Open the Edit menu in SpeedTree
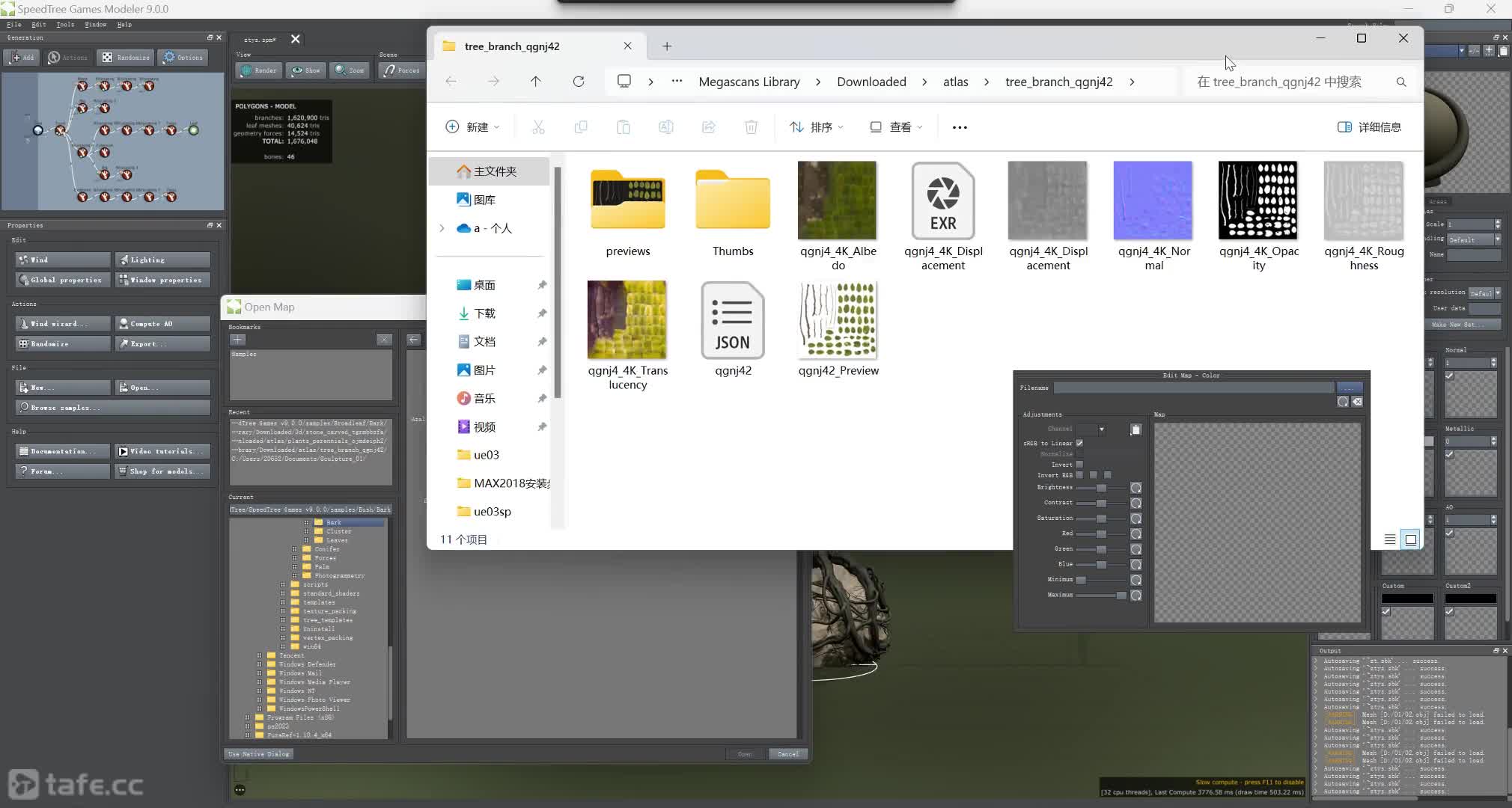The image size is (1512, 808). [39, 25]
